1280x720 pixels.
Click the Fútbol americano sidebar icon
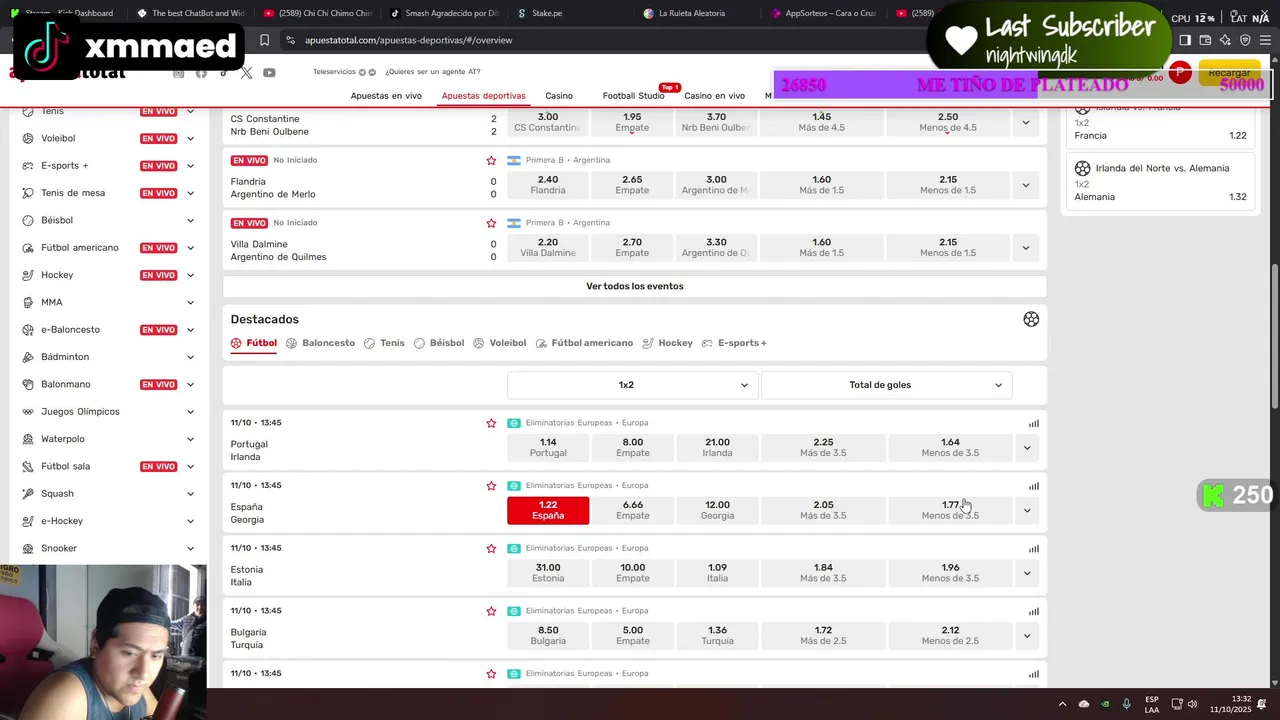point(28,248)
